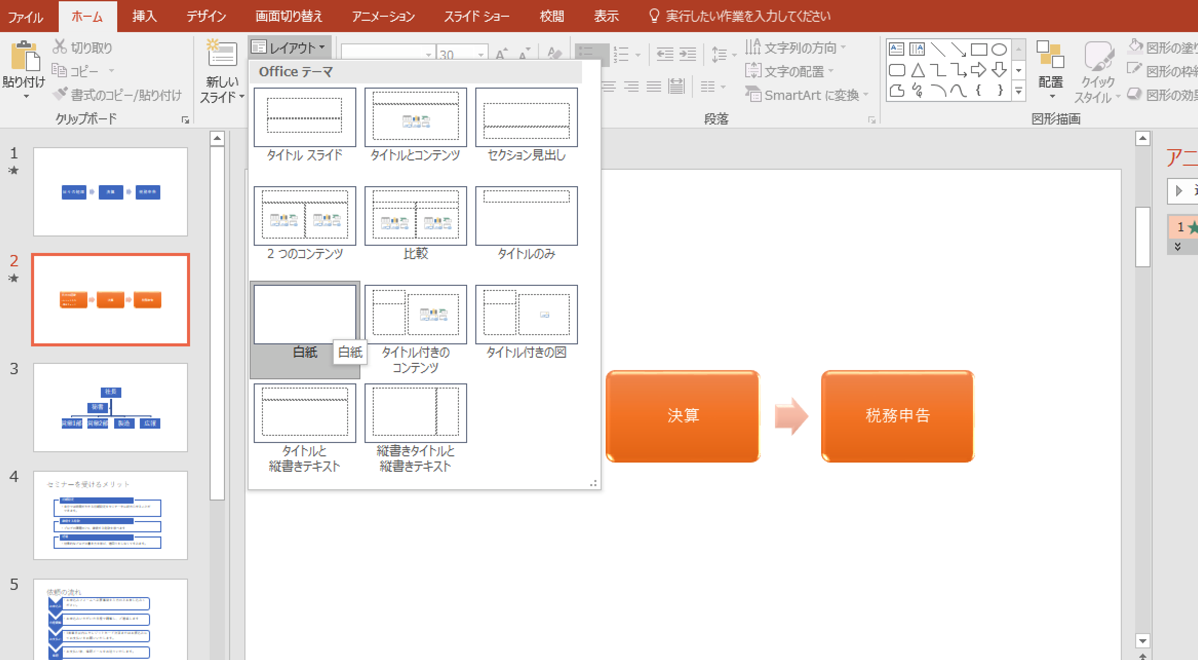Click the New Slide (新しいスライド) icon

tap(222, 54)
